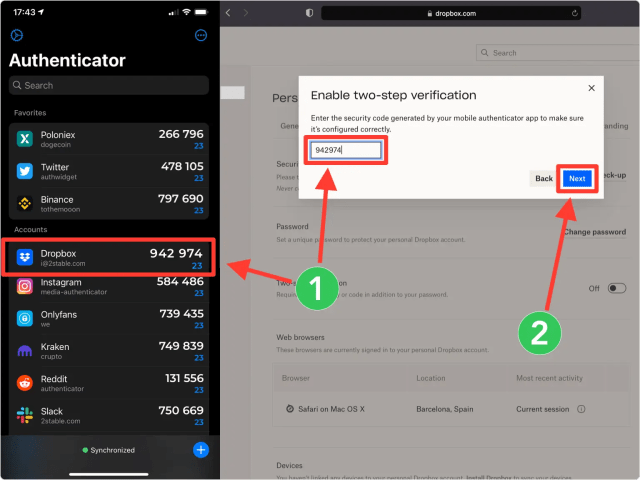Tap the Instagram logo icon
640x480 pixels.
click(x=25, y=286)
